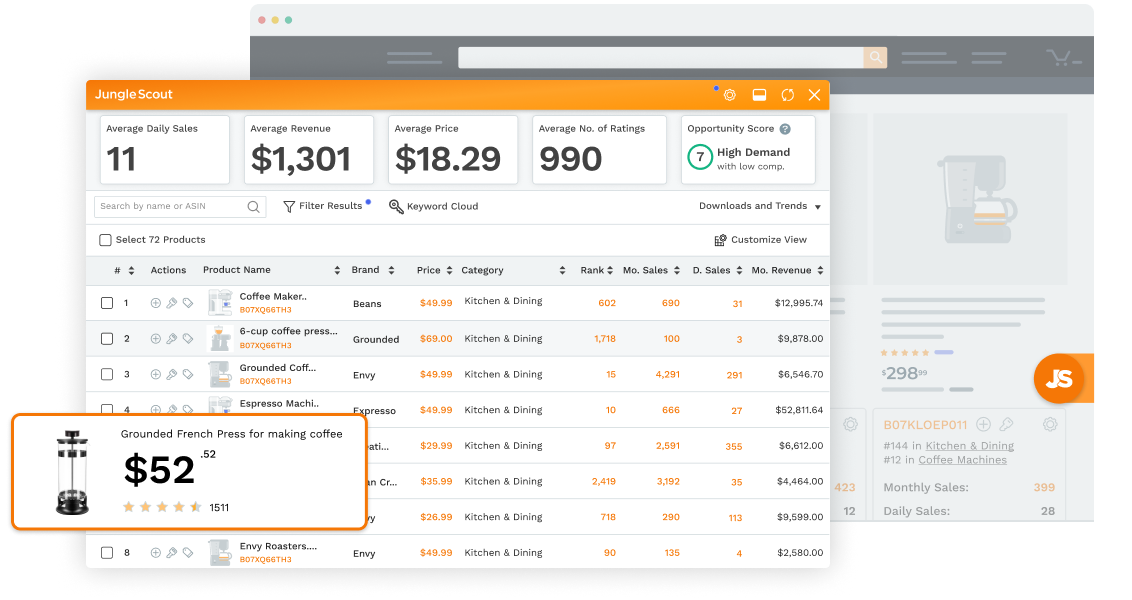Click add icon for row 3 Grounded Coff

(x=155, y=374)
